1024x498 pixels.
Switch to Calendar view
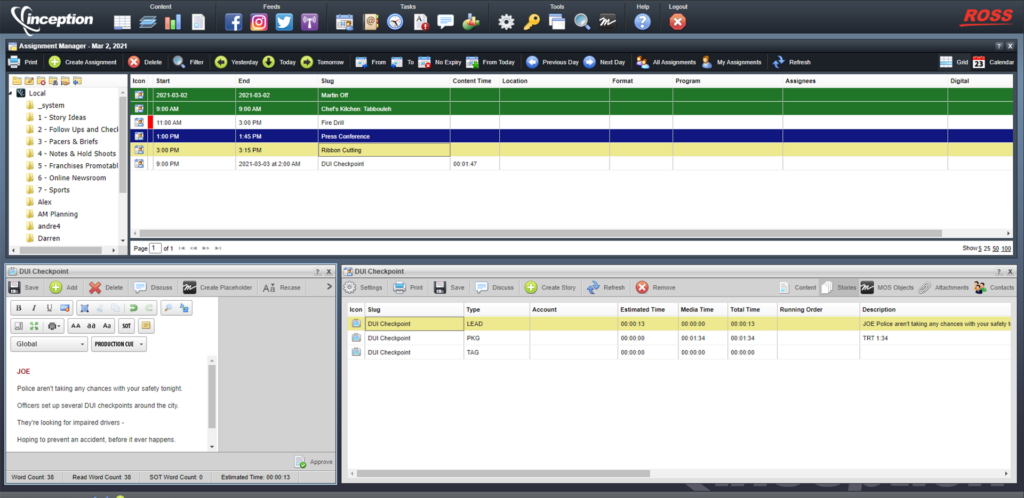point(993,62)
